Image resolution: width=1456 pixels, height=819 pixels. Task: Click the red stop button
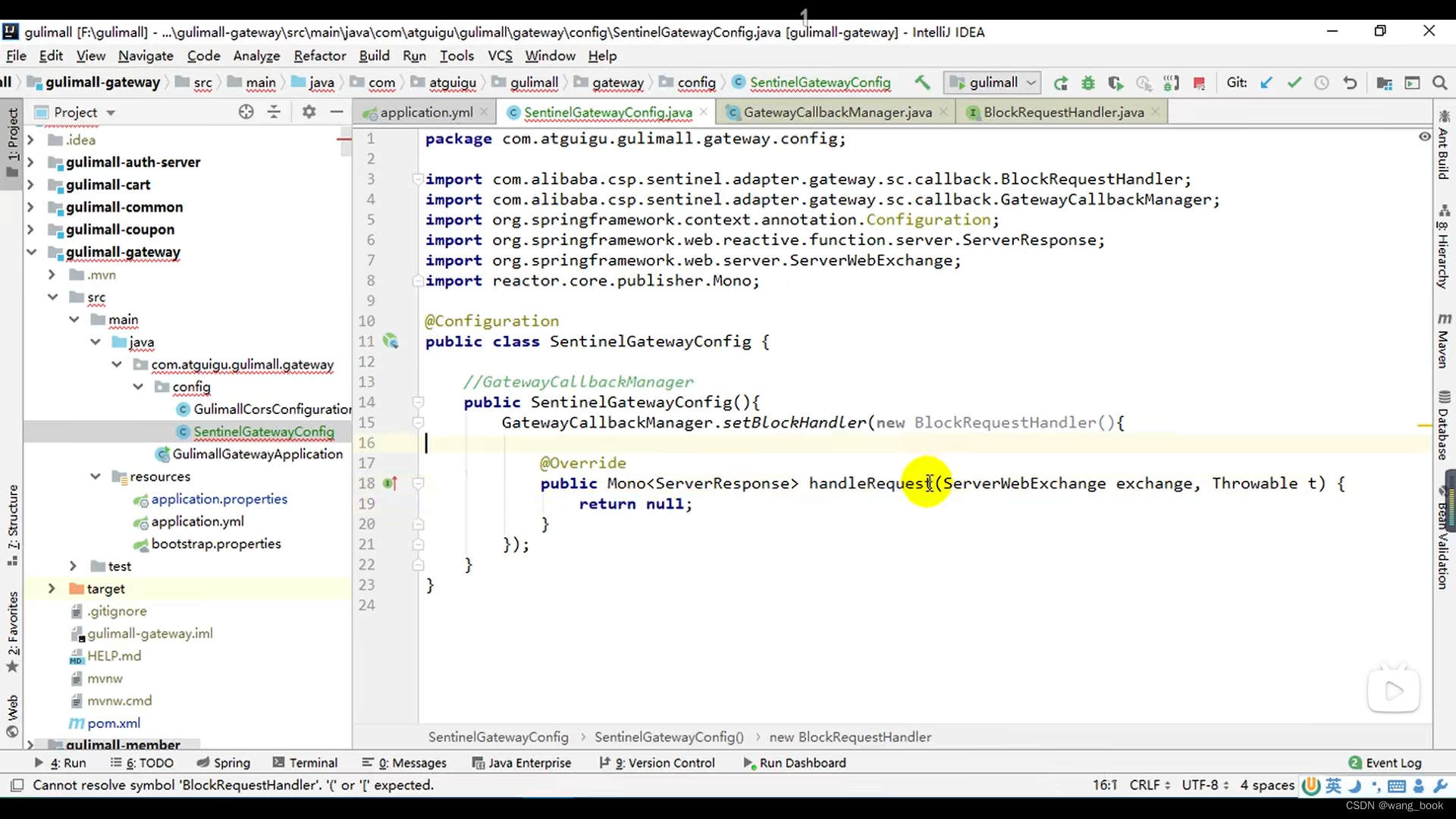[1199, 83]
